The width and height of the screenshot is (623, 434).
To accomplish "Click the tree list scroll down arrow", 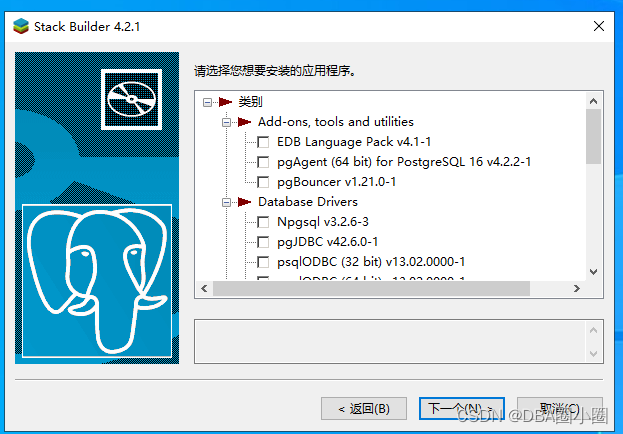I will 594,272.
